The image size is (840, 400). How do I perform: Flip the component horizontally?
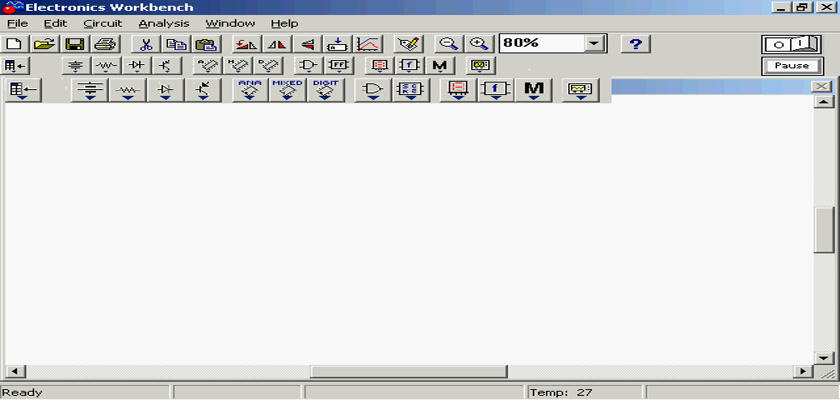(x=277, y=44)
